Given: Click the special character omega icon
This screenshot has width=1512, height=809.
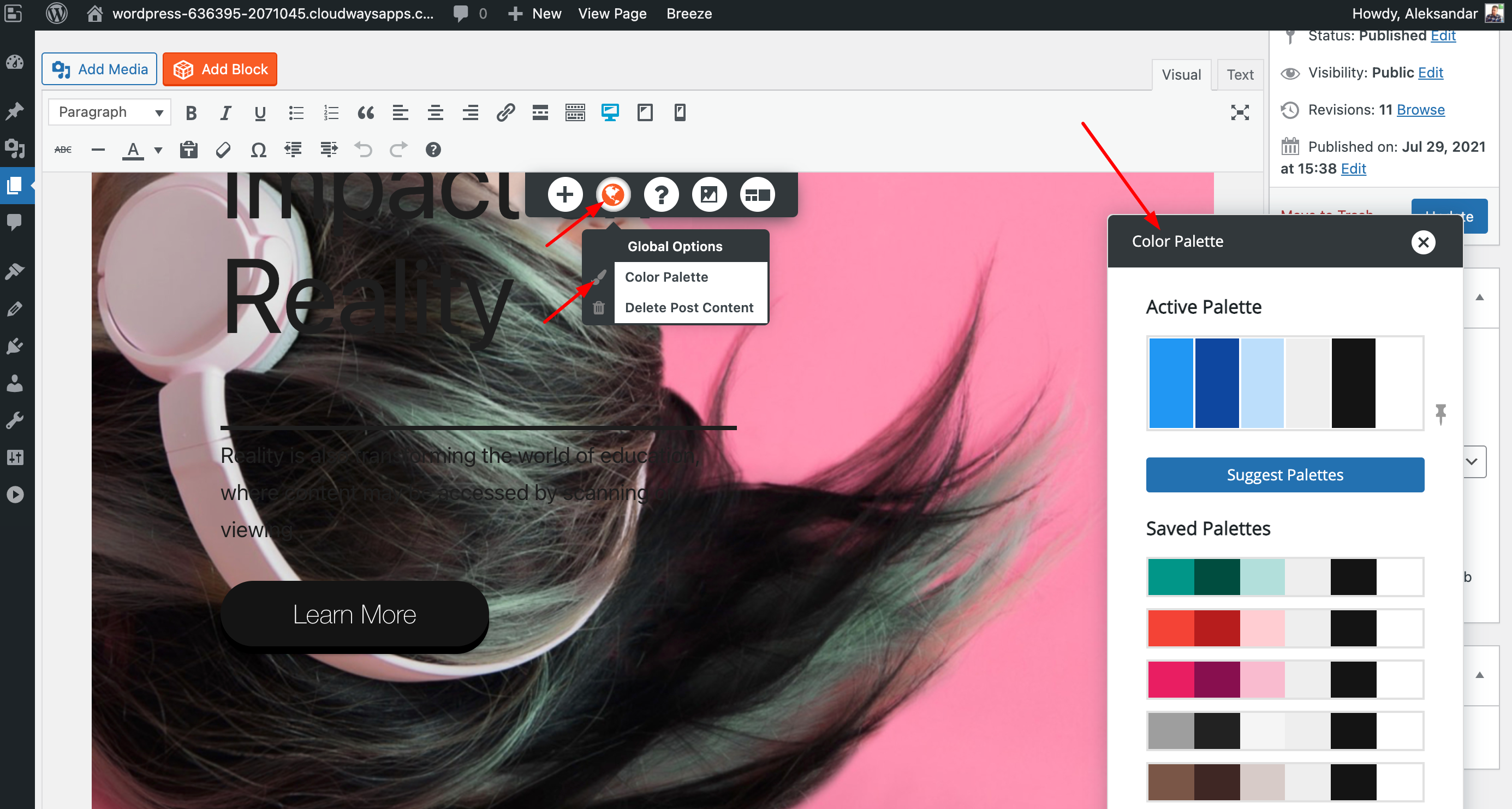Looking at the screenshot, I should [258, 150].
